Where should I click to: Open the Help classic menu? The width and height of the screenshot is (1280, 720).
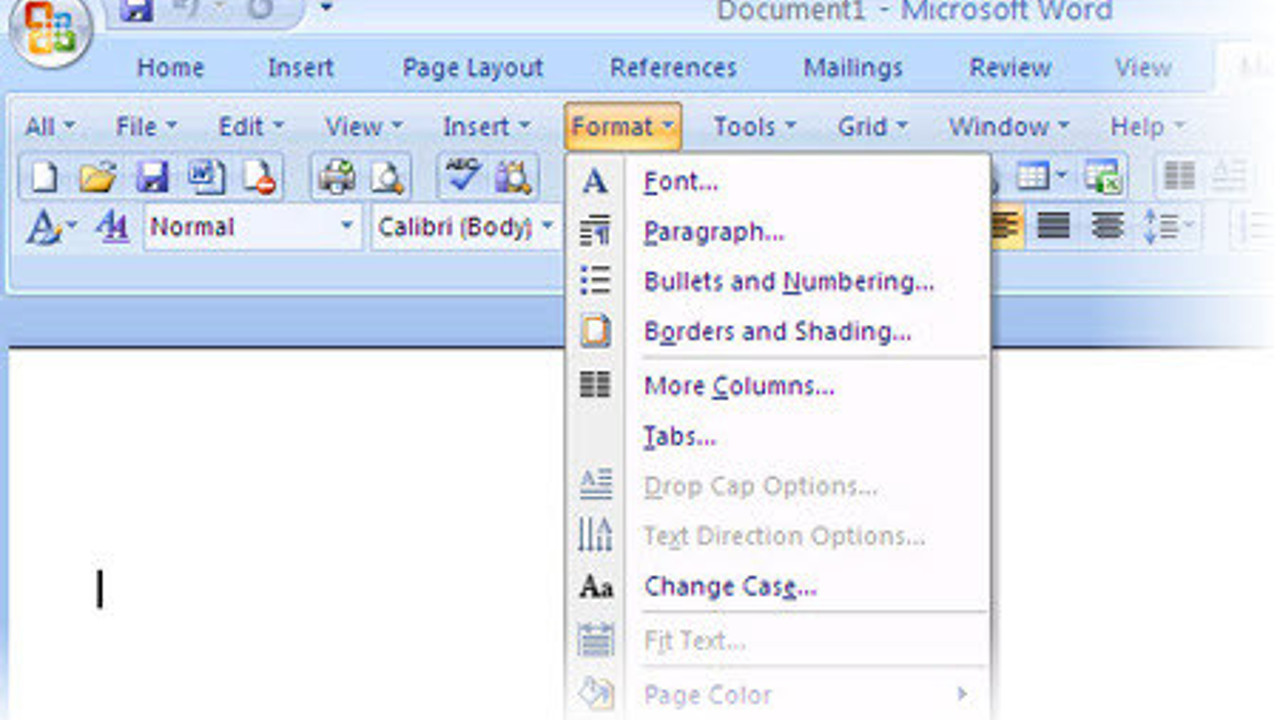[x=1147, y=127]
